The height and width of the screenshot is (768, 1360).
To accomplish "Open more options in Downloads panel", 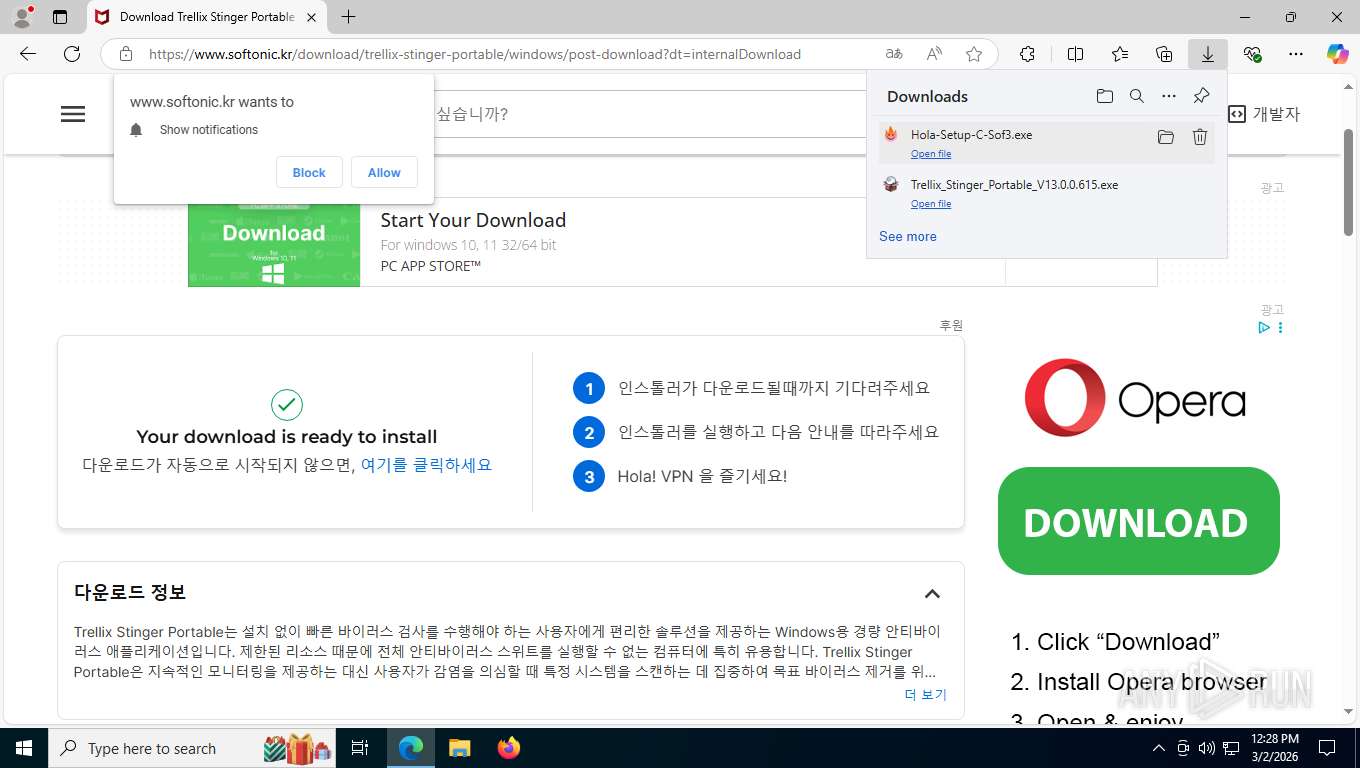I will pos(1169,96).
